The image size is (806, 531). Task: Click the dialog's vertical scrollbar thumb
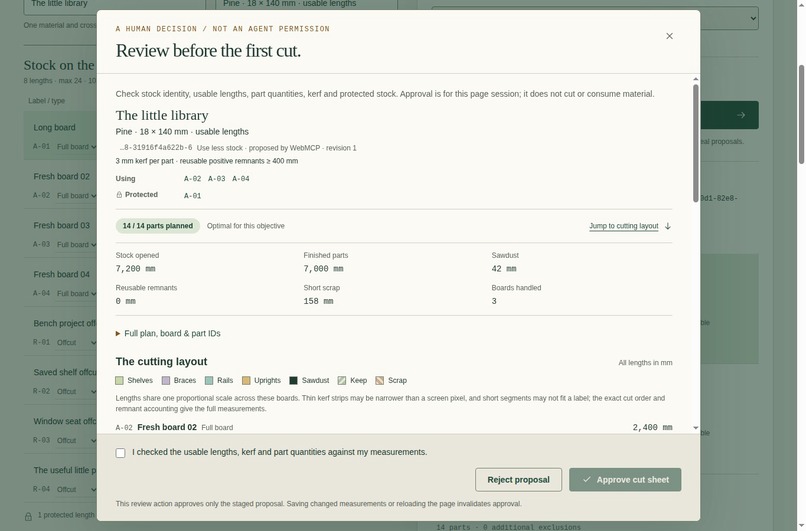[x=695, y=143]
